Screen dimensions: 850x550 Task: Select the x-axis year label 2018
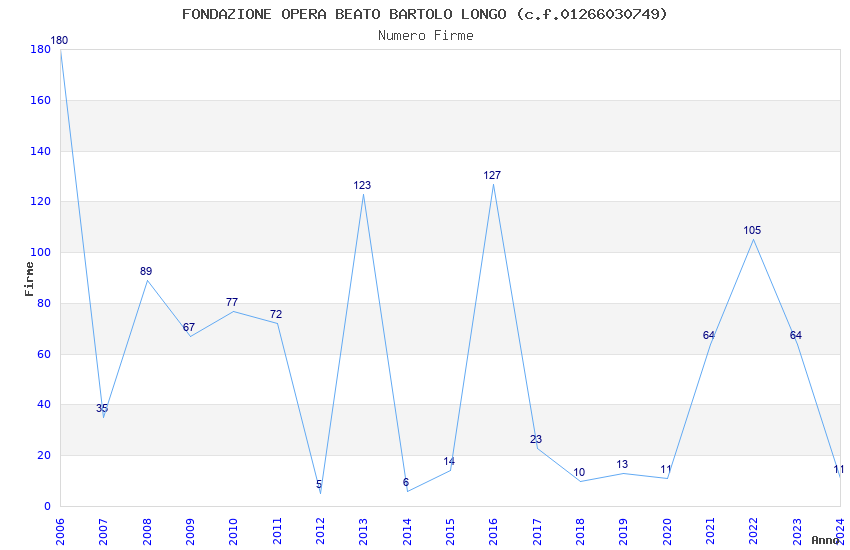pyautogui.click(x=580, y=531)
